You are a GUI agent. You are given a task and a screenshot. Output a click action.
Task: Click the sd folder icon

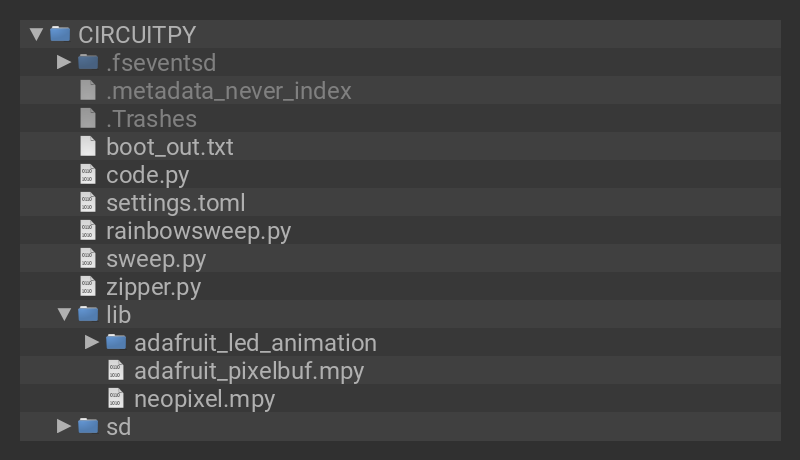88,427
